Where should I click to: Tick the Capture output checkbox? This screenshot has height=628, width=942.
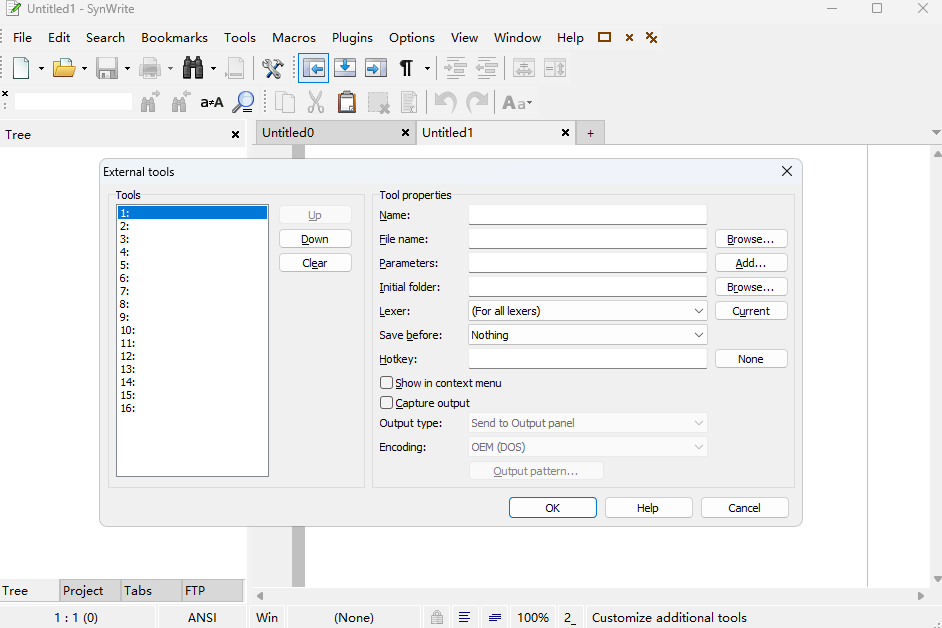(386, 403)
